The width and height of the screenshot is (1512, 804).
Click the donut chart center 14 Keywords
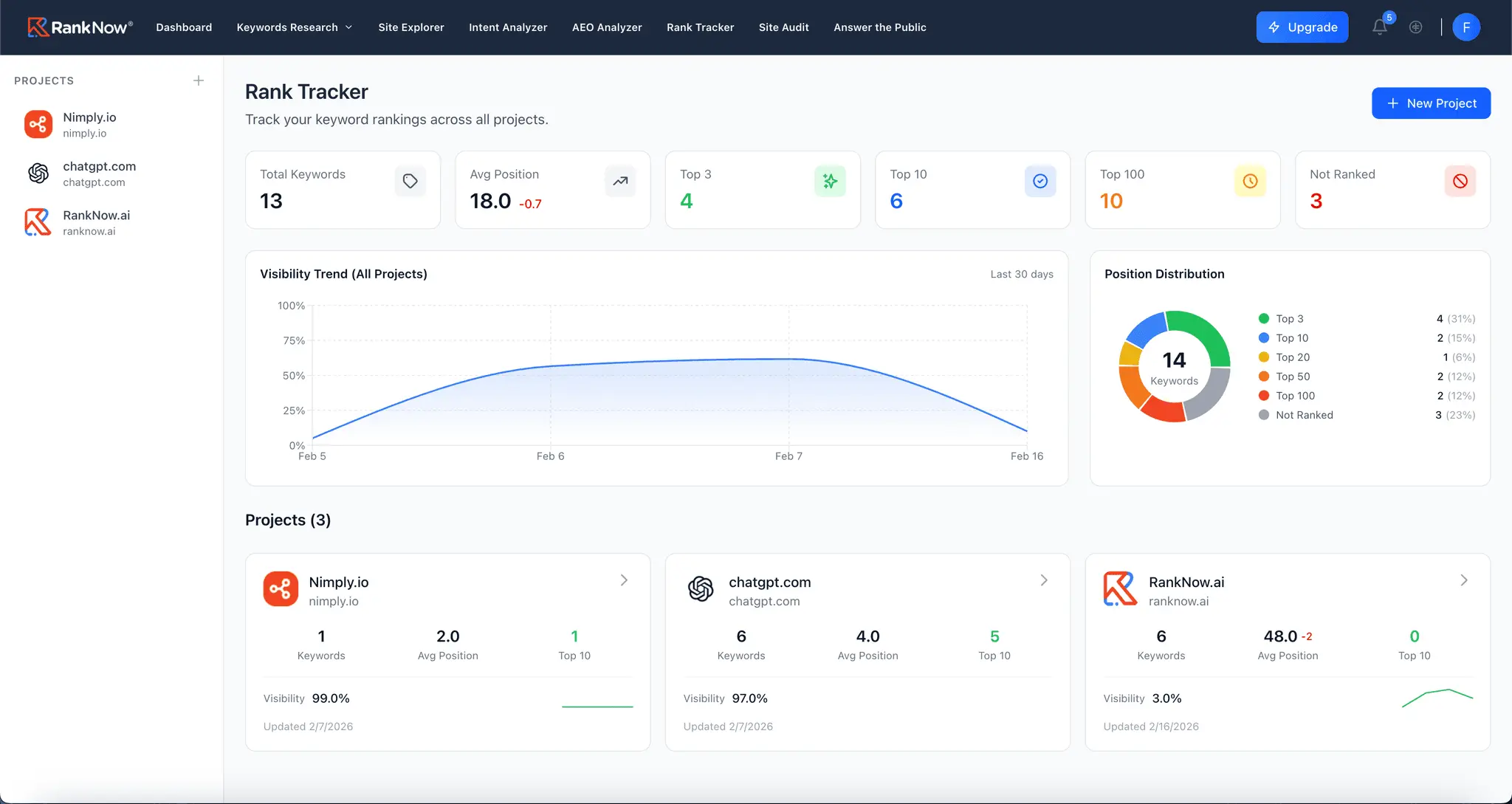pyautogui.click(x=1174, y=368)
